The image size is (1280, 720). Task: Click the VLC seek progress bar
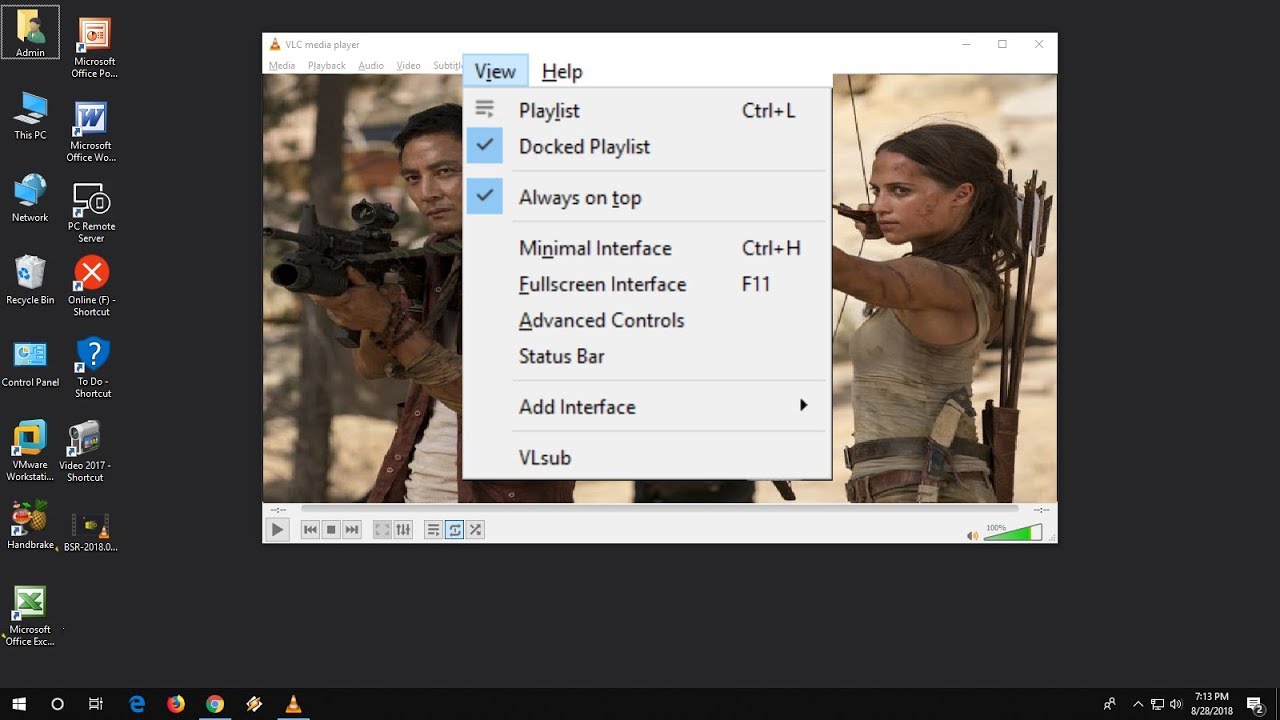[660, 509]
